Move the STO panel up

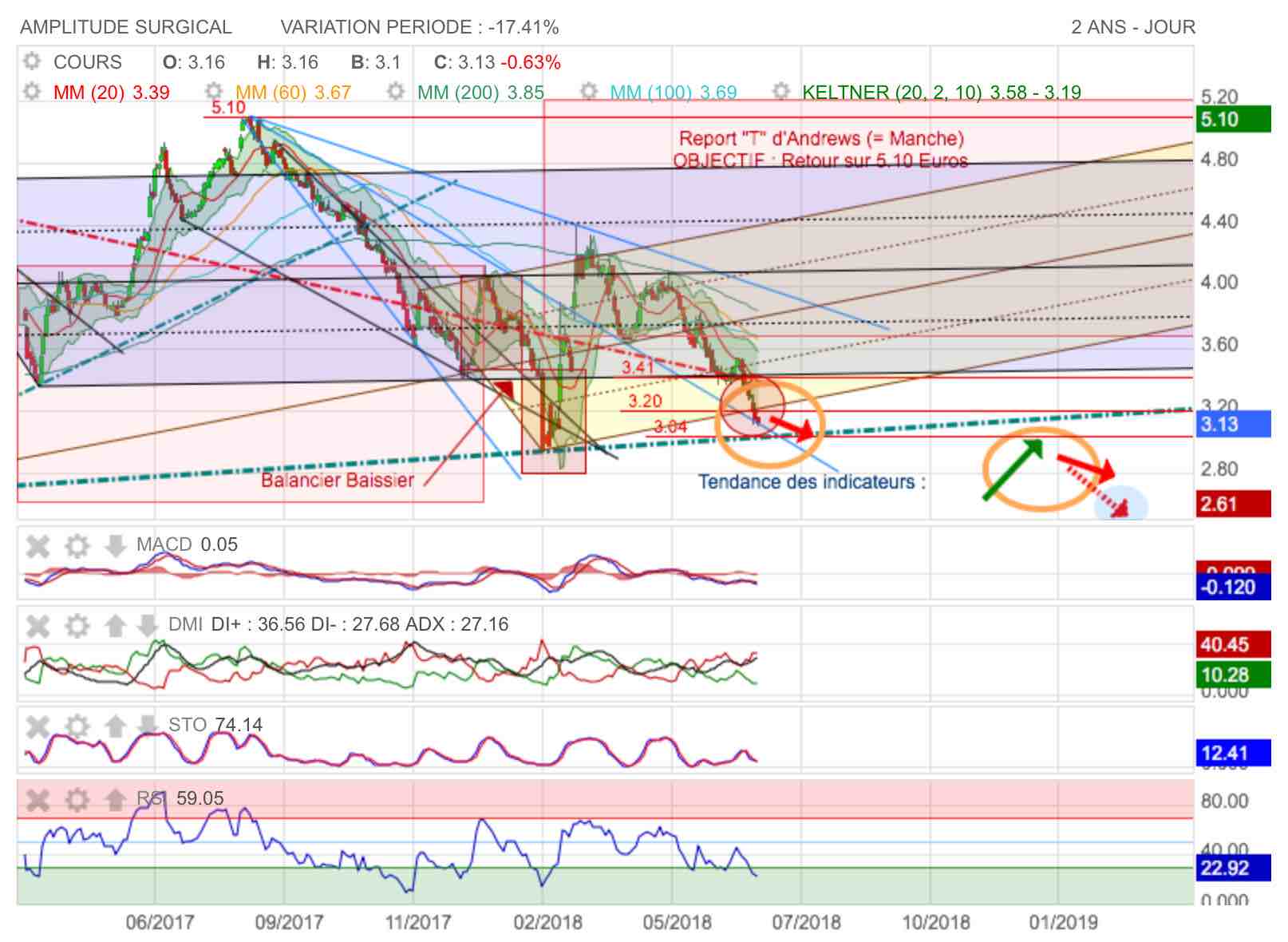[115, 726]
